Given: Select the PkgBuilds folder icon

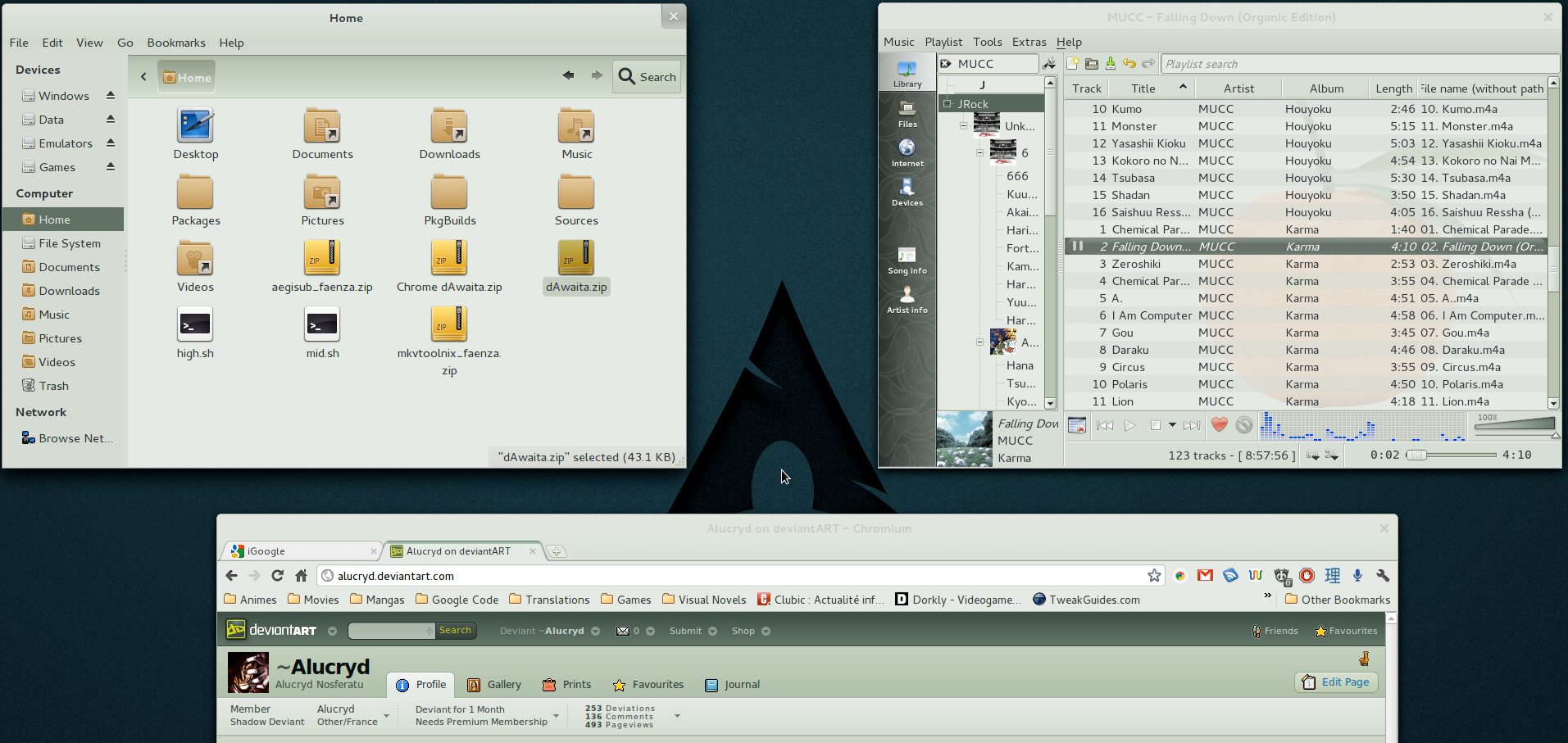Looking at the screenshot, I should tap(449, 193).
